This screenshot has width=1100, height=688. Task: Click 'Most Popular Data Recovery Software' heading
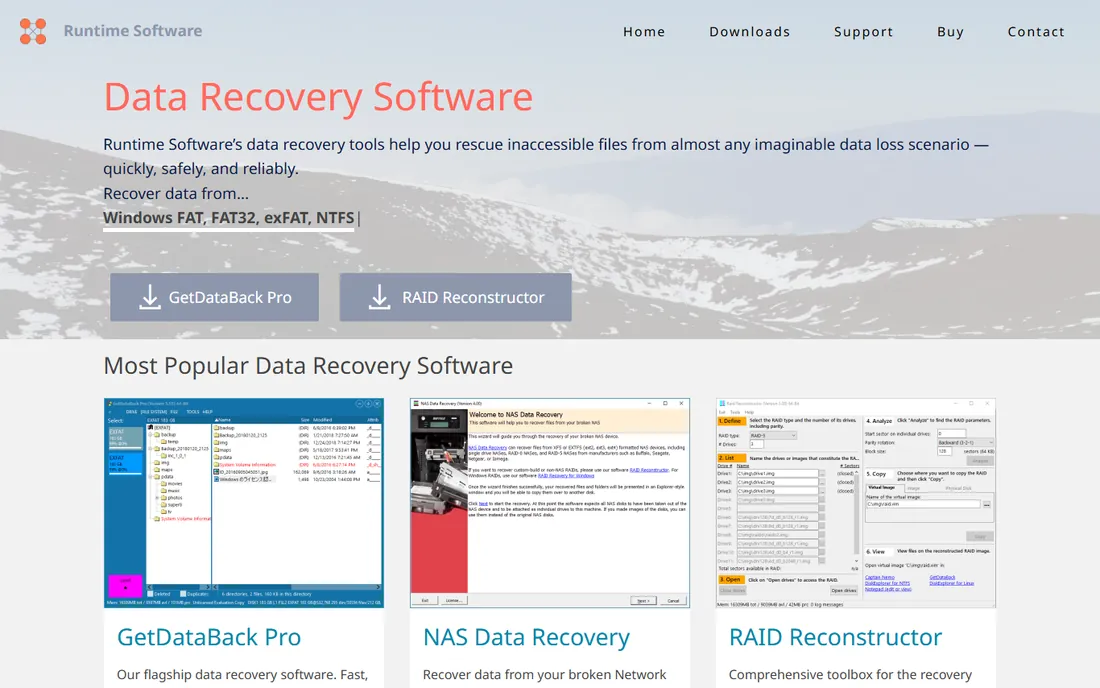pyautogui.click(x=308, y=365)
